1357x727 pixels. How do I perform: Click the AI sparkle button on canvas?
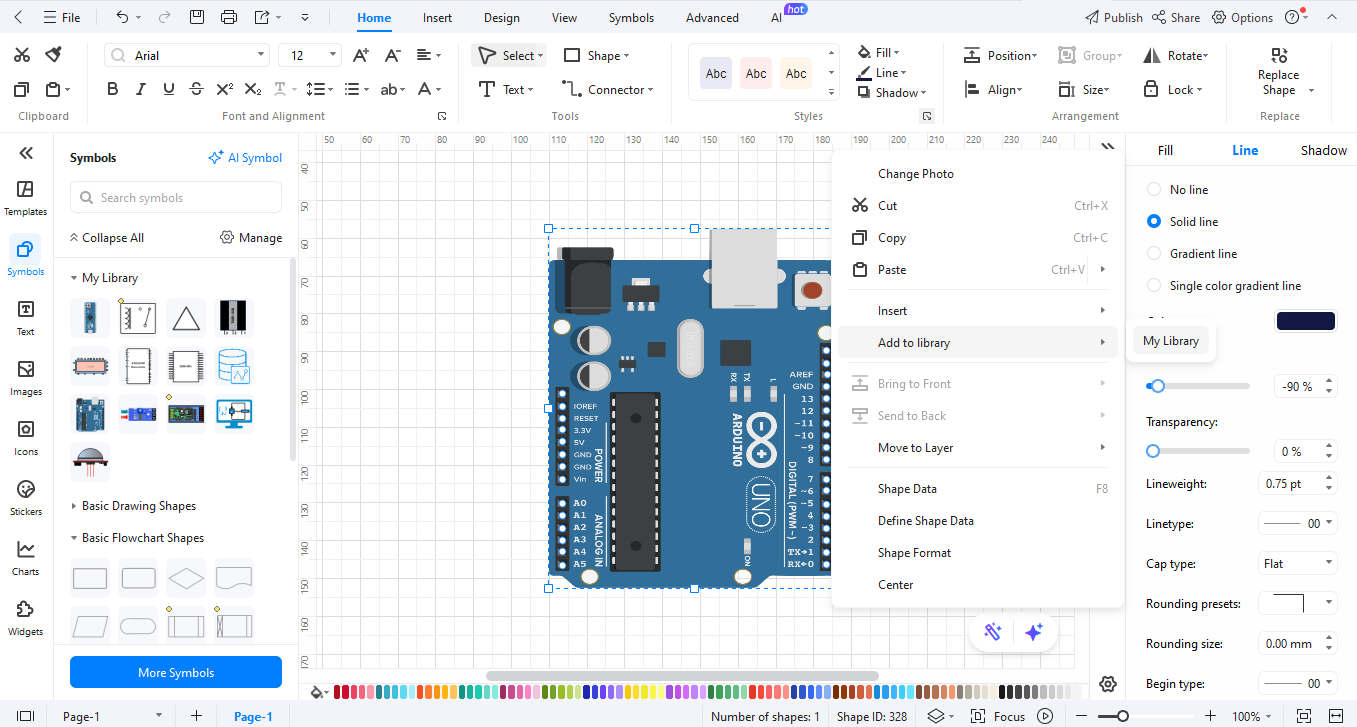pyautogui.click(x=1035, y=632)
